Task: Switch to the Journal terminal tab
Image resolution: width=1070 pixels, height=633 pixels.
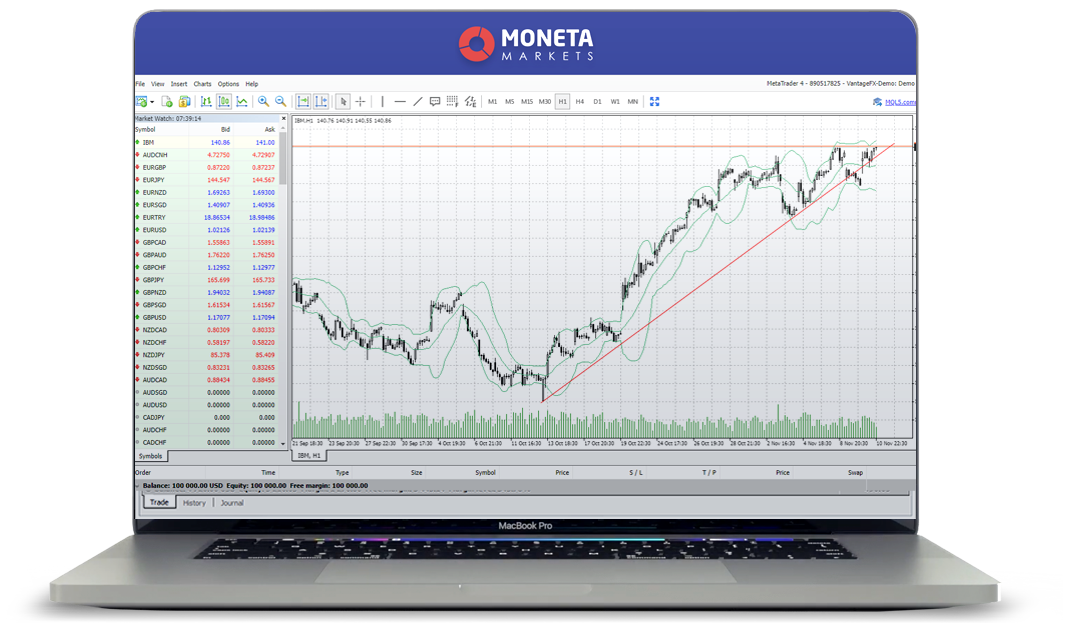Action: coord(232,503)
